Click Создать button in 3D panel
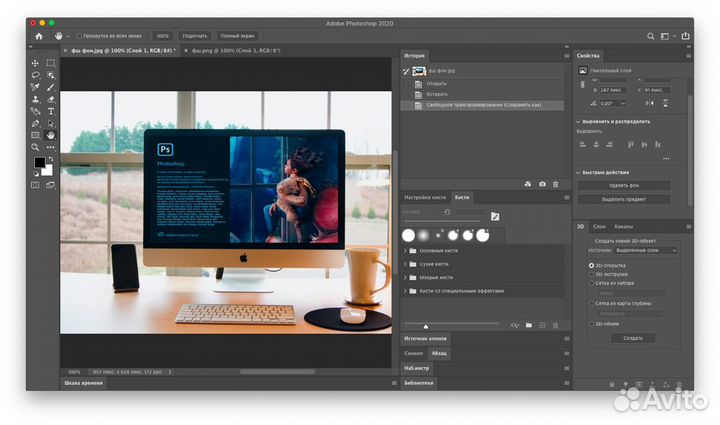 point(633,338)
